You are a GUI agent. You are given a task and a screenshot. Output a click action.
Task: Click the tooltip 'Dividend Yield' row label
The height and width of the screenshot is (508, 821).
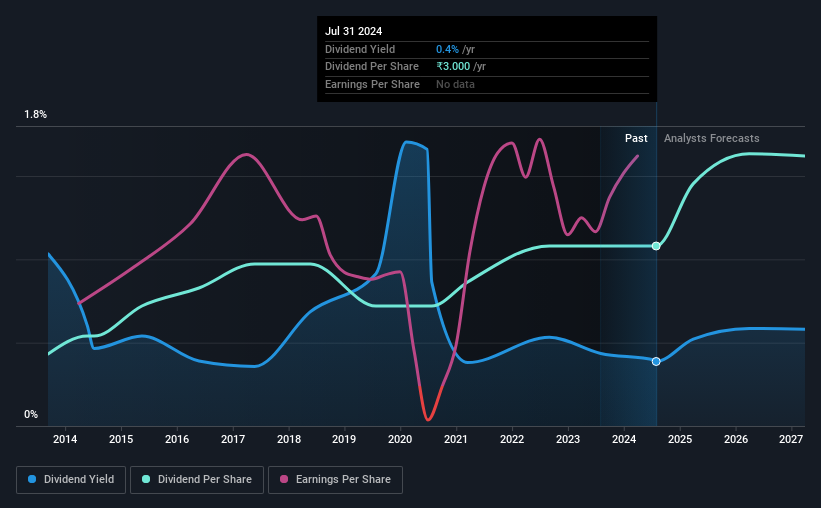point(360,49)
